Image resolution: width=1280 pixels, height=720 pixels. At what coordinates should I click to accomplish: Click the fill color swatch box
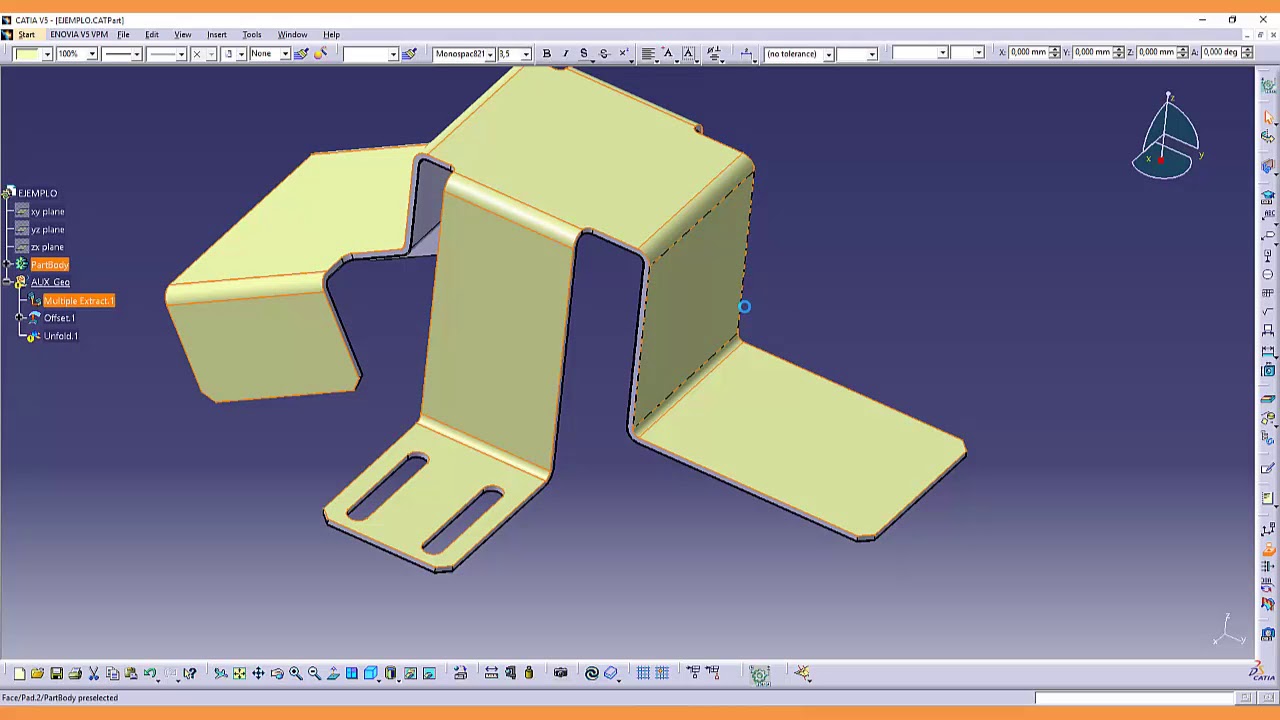[26, 53]
